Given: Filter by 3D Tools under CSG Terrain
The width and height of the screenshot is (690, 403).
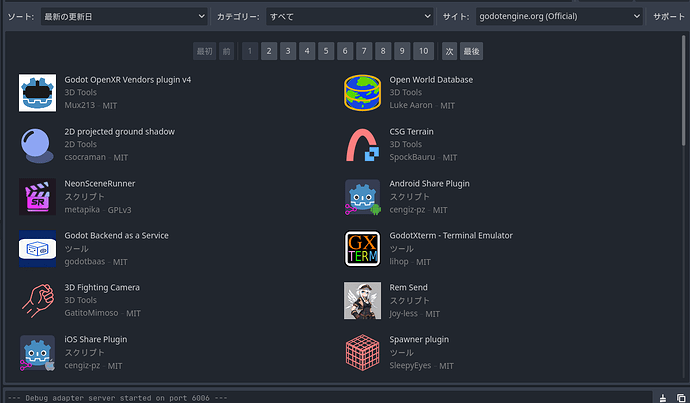Looking at the screenshot, I should [x=406, y=144].
